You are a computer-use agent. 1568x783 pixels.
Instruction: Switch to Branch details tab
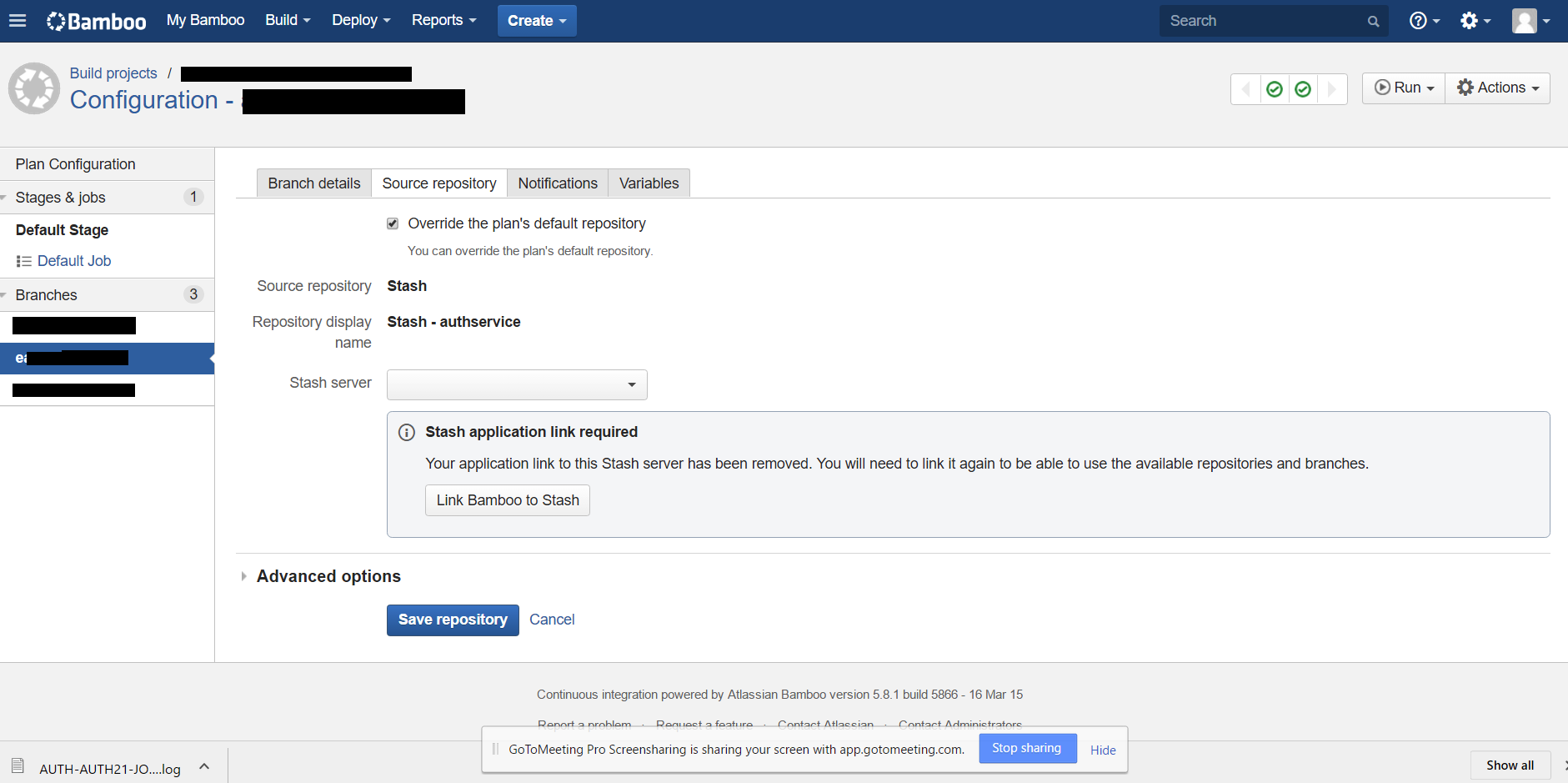(x=314, y=183)
